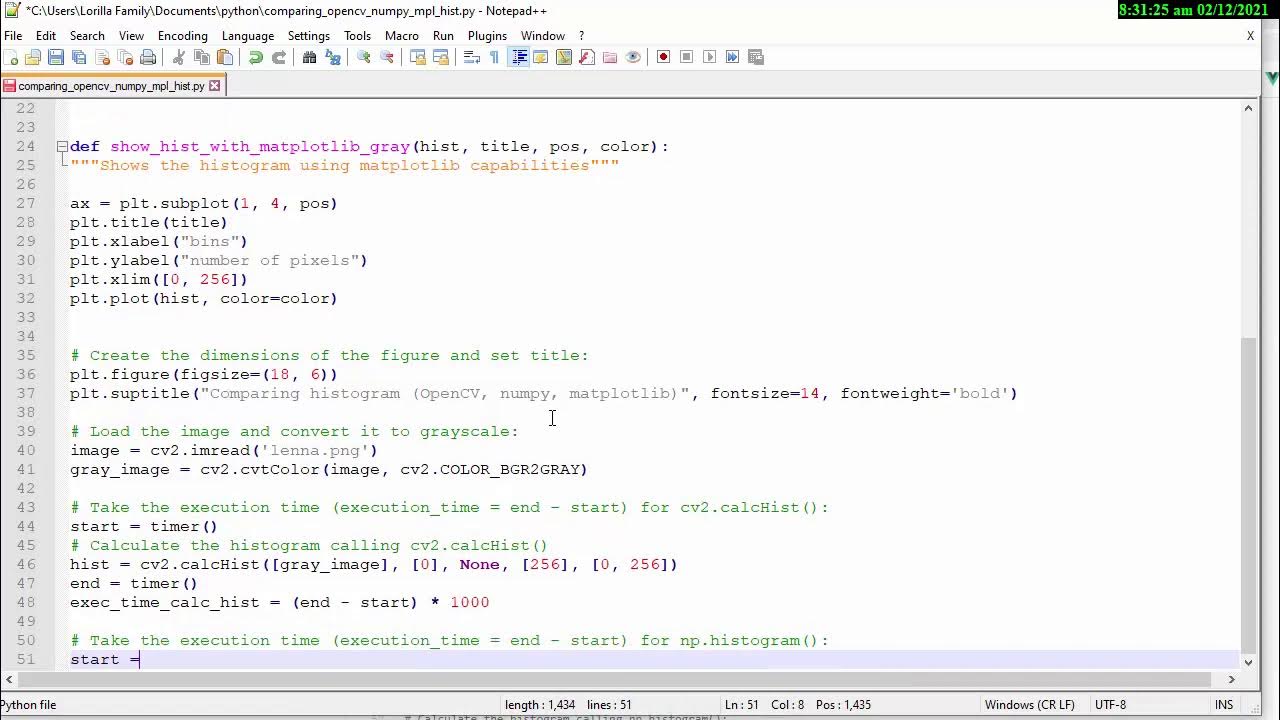Image resolution: width=1280 pixels, height=720 pixels.
Task: Click the INS mode status bar indicator
Action: 1223,704
